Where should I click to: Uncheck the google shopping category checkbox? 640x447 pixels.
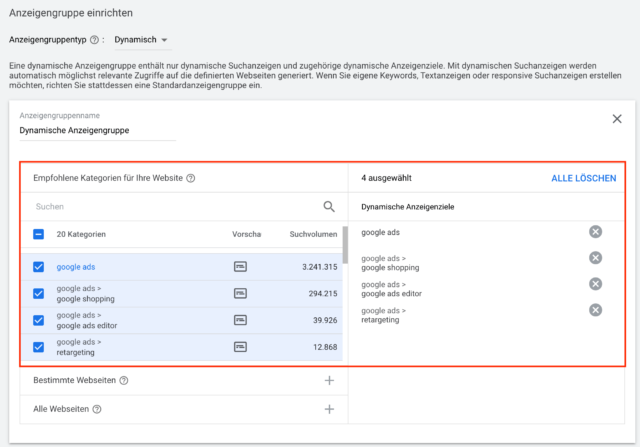tap(38, 294)
